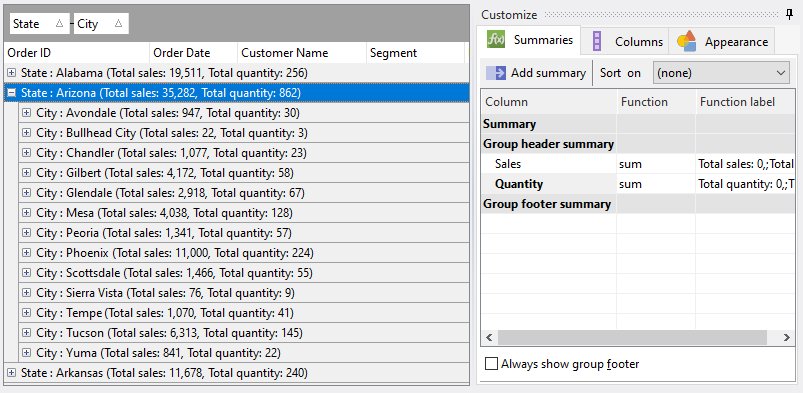Click the Order ID column header
The height and width of the screenshot is (393, 803).
pos(77,53)
